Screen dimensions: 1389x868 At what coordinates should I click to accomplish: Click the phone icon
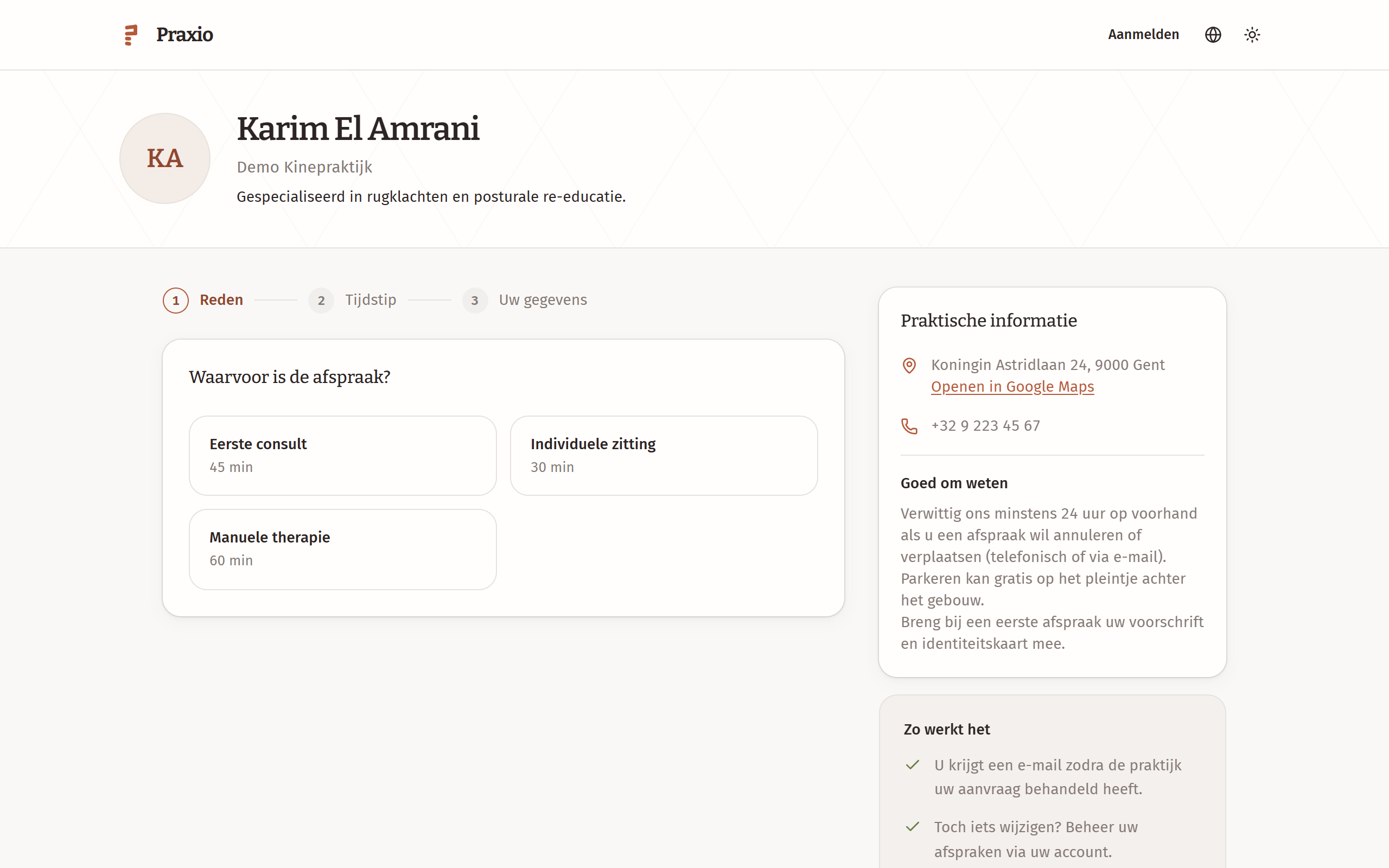(x=909, y=426)
